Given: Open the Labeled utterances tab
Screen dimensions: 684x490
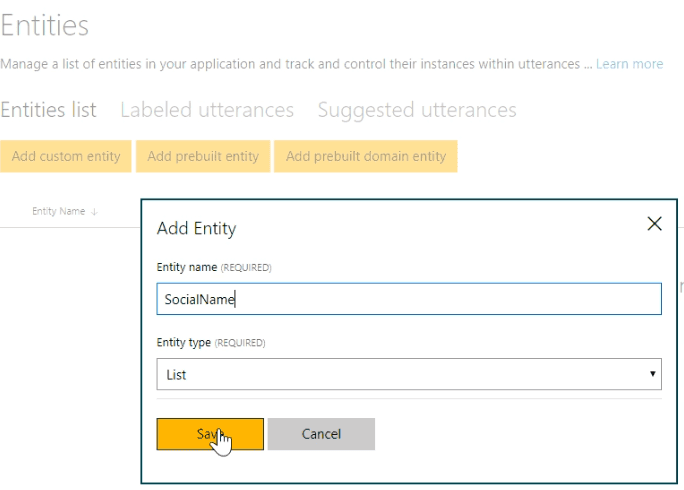Looking at the screenshot, I should tap(207, 110).
